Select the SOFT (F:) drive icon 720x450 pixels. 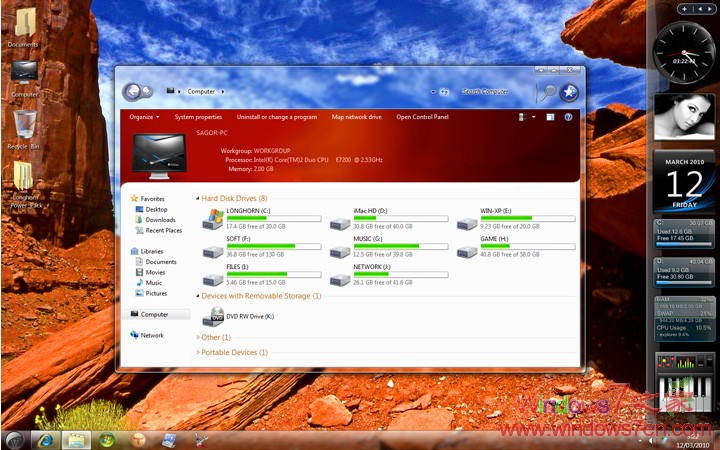coord(213,252)
